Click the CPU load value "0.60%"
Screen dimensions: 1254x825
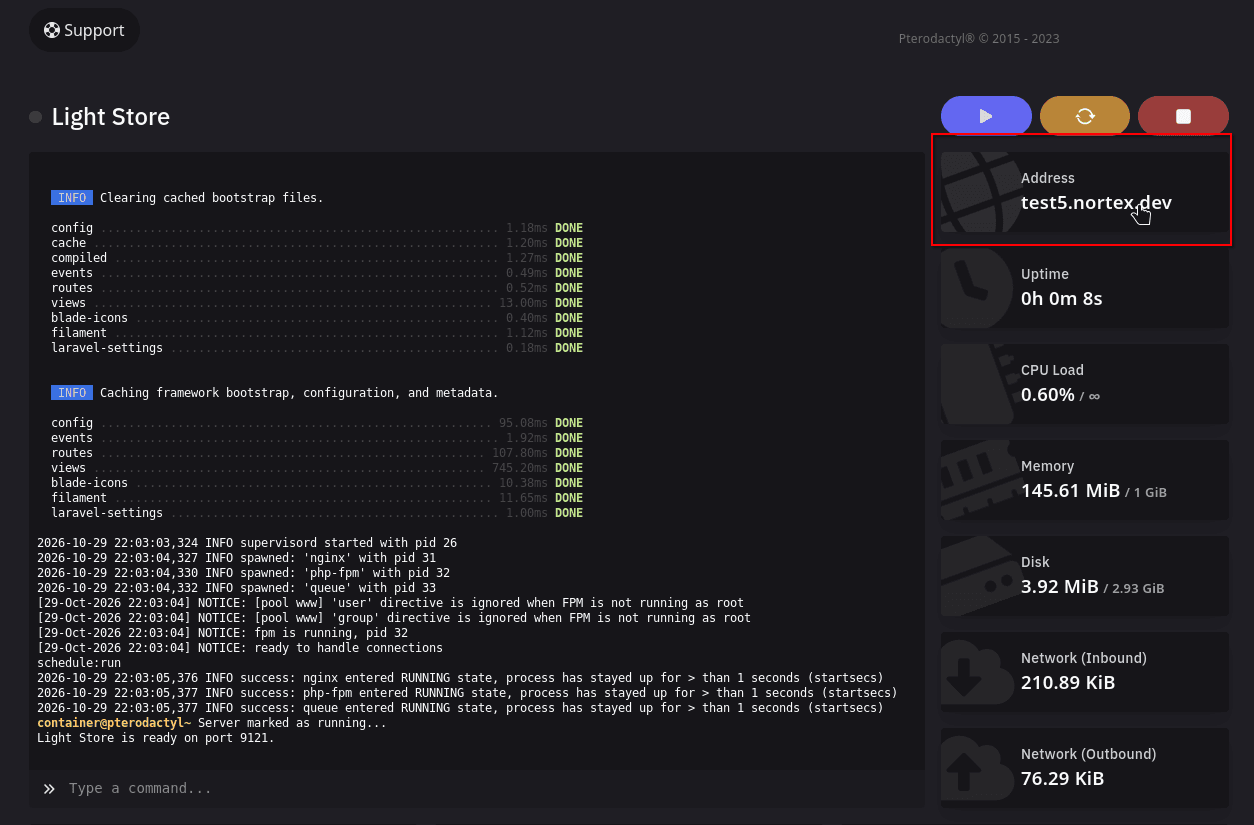(x=1048, y=395)
